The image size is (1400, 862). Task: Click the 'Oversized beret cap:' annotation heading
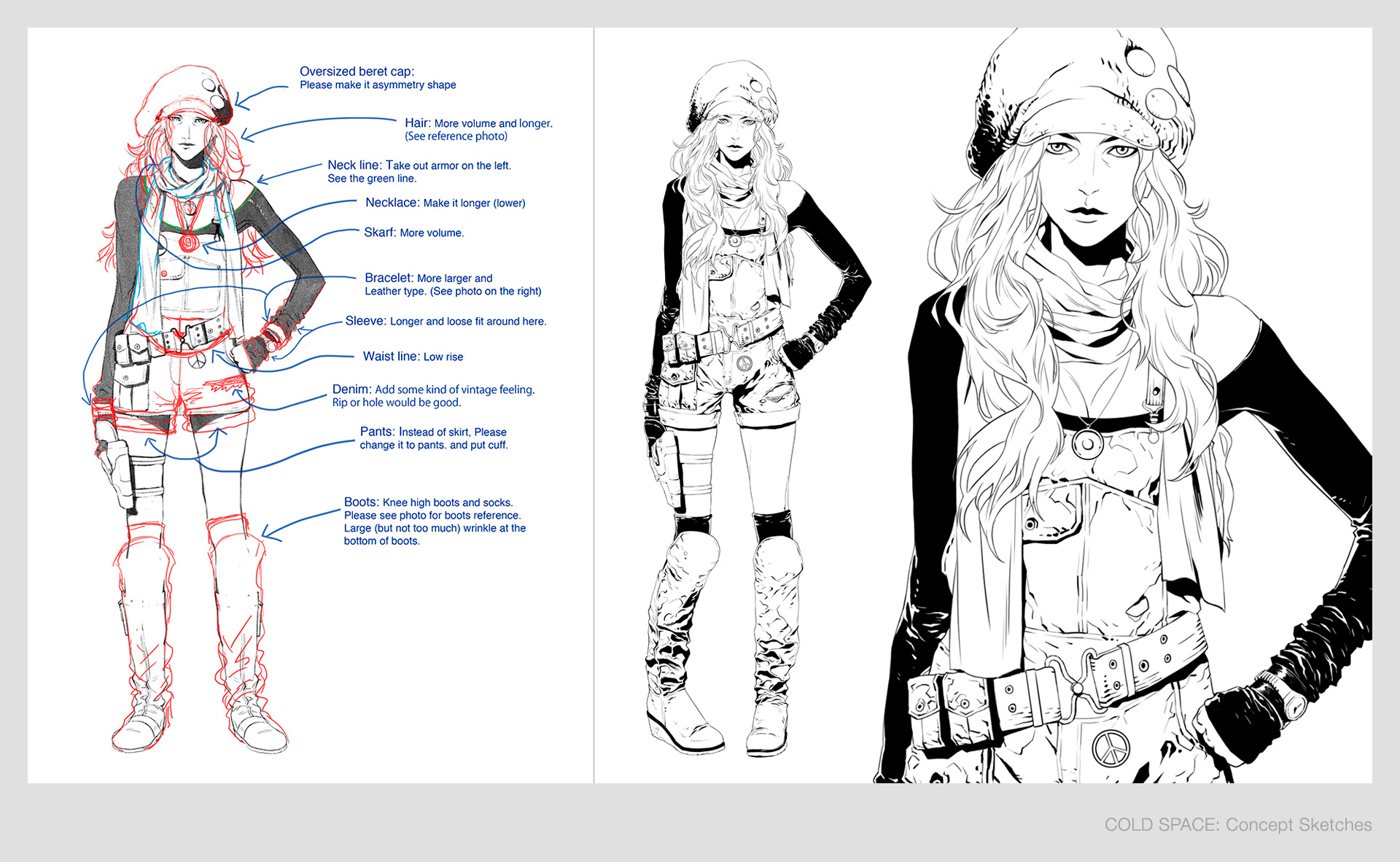click(x=357, y=71)
